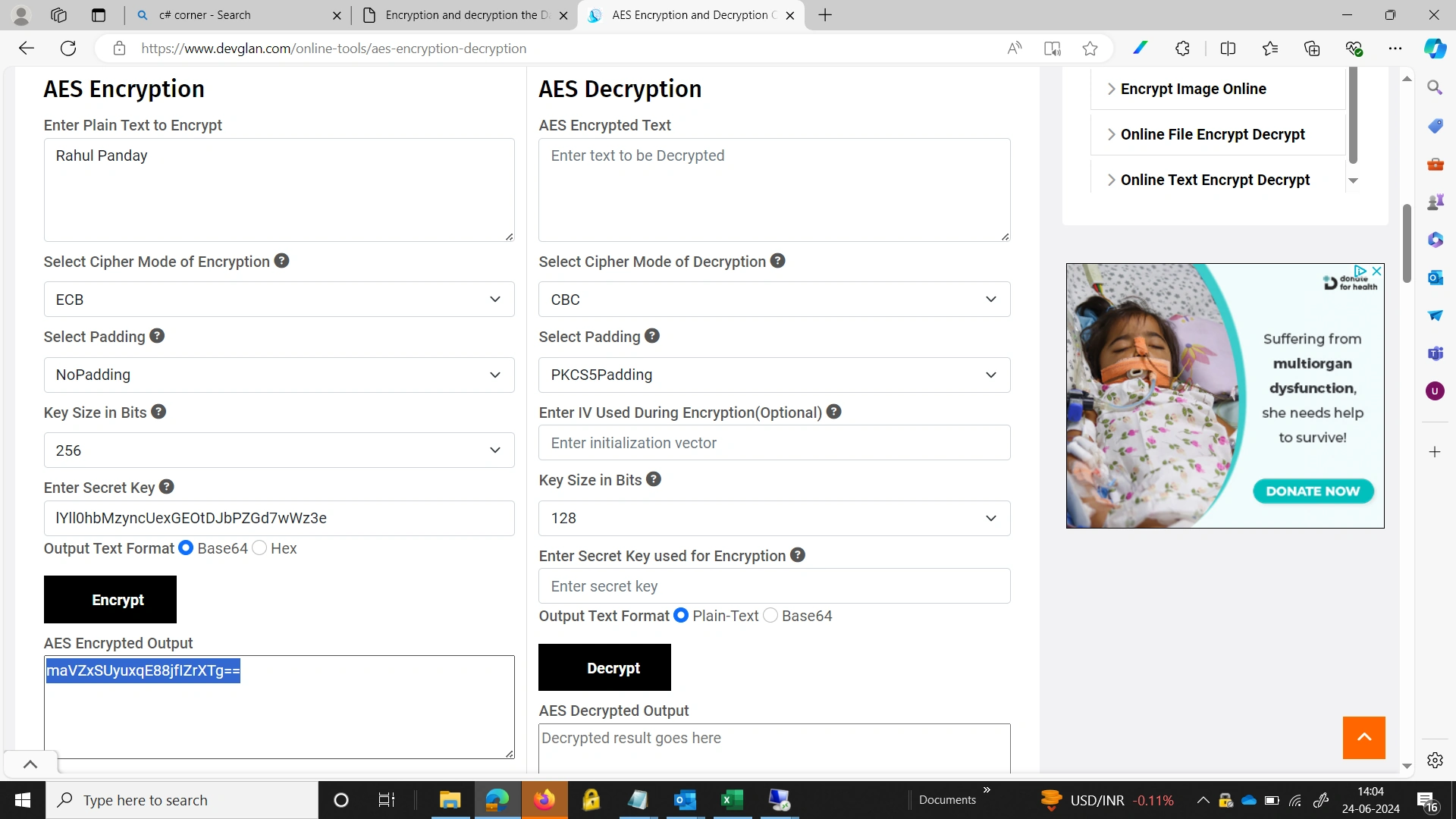Open the ECB cipher mode dropdown
Image resolution: width=1456 pixels, height=819 pixels.
click(279, 300)
